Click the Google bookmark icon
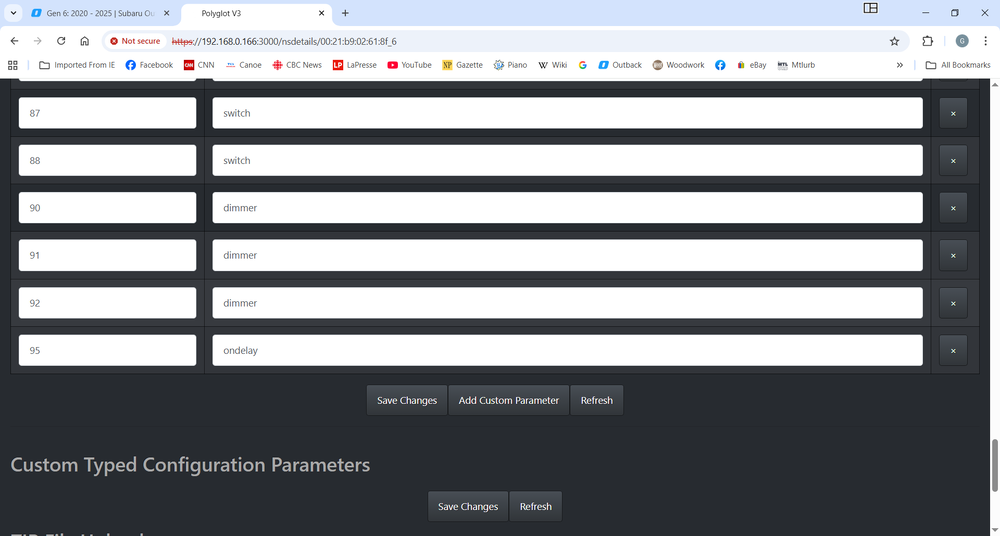1000x536 pixels. tap(583, 65)
